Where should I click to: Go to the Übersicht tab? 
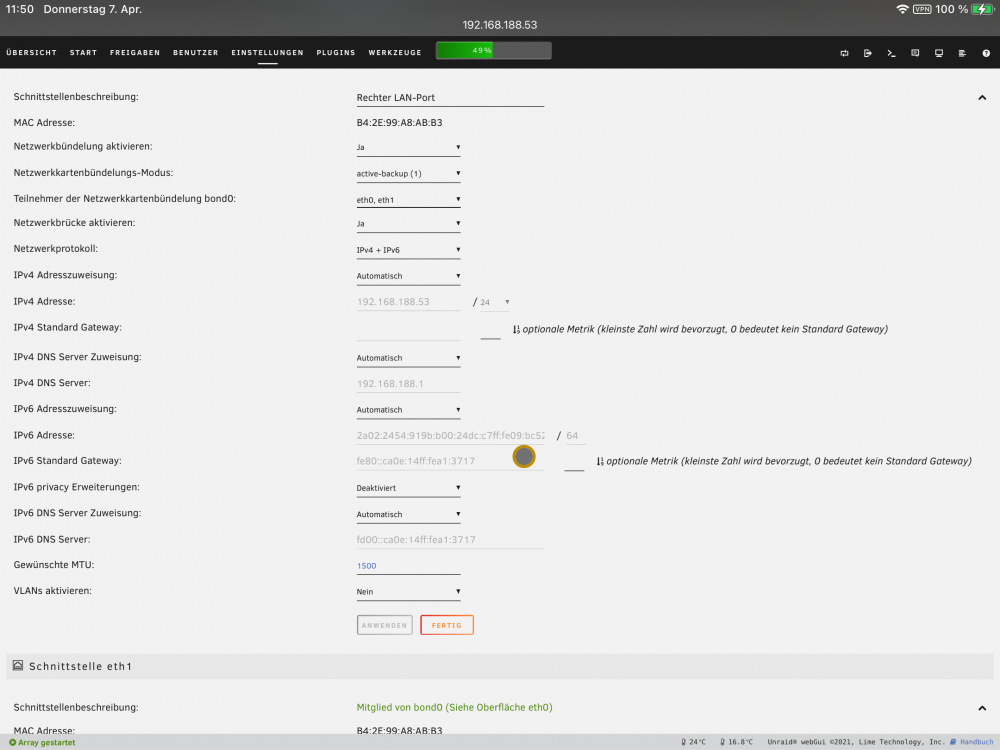(x=31, y=53)
